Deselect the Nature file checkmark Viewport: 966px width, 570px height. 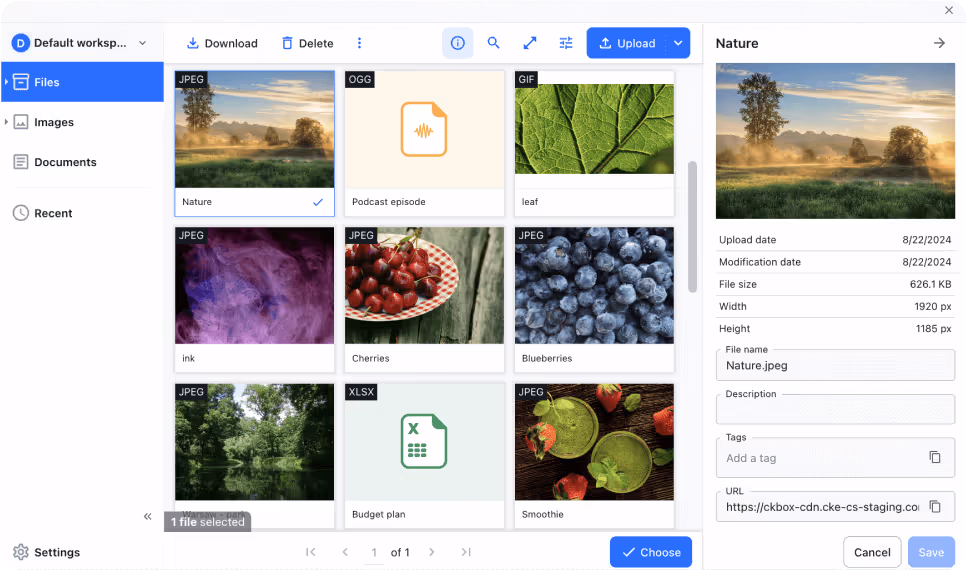318,202
